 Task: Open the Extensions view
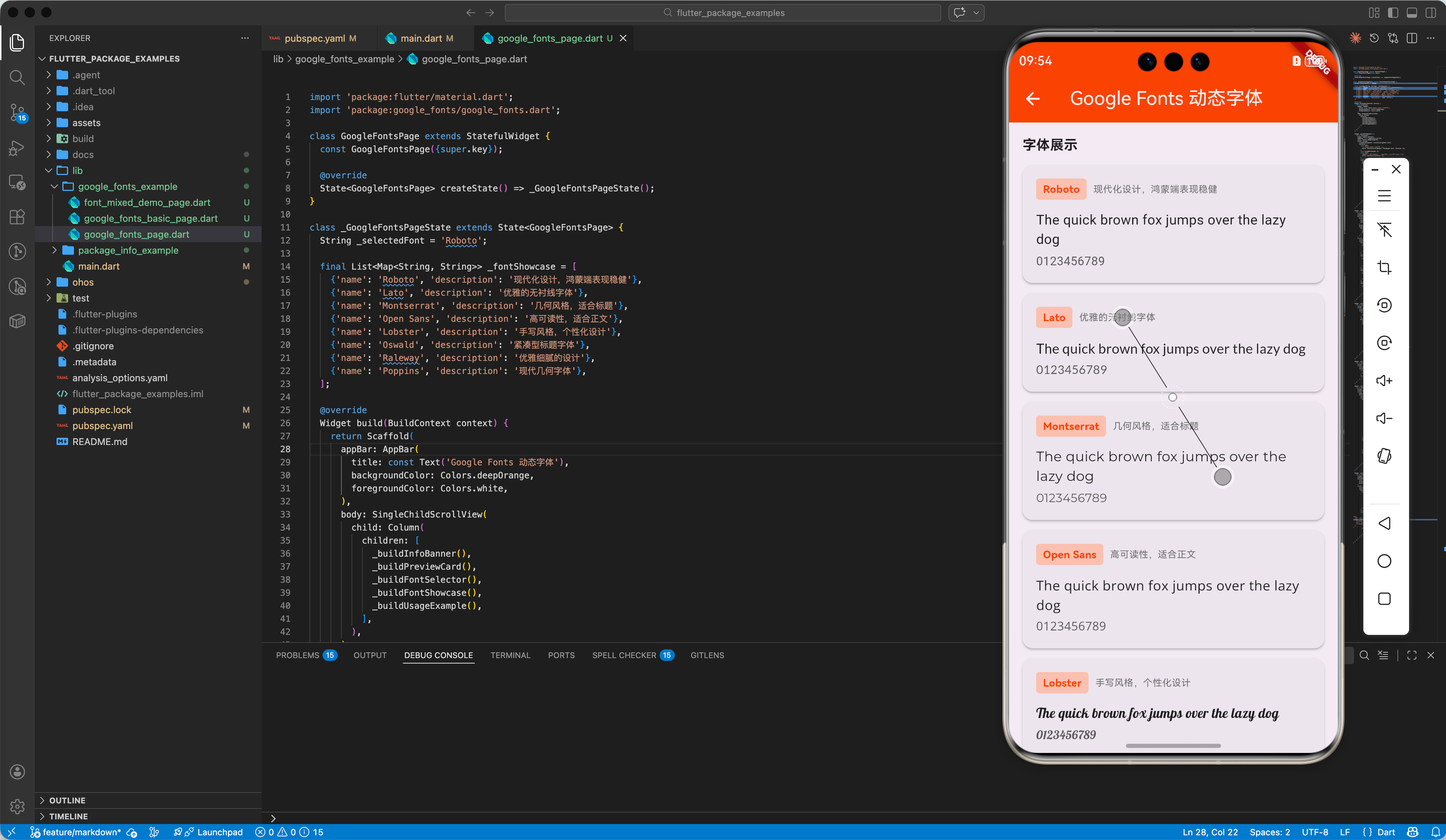coord(17,217)
